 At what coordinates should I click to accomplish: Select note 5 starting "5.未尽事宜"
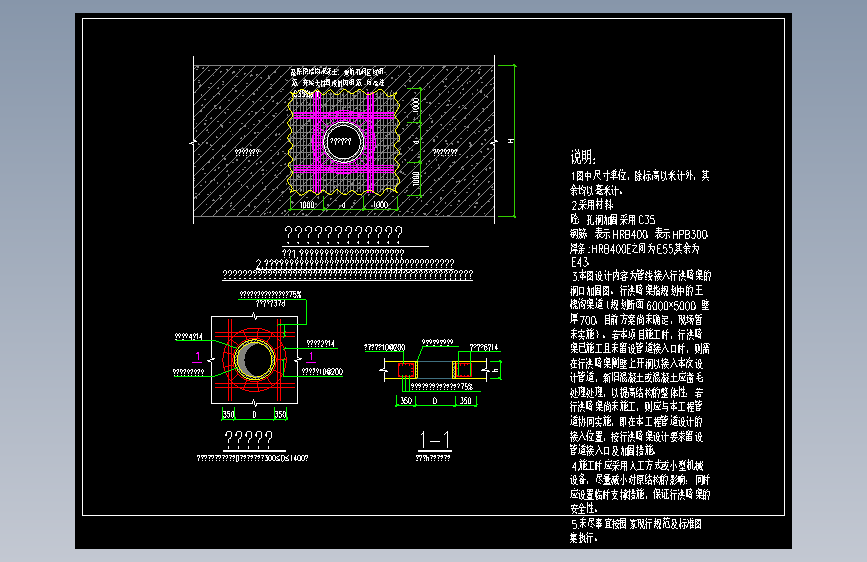636,530
